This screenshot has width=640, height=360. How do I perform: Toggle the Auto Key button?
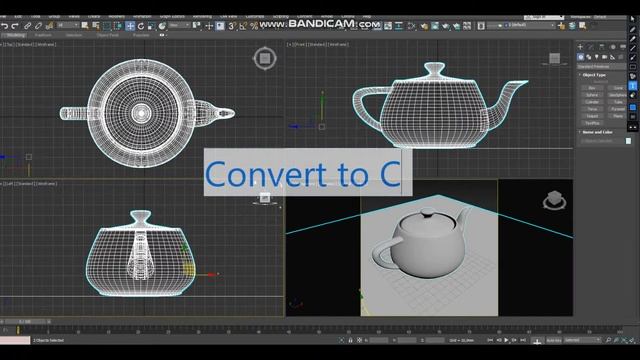(553, 340)
